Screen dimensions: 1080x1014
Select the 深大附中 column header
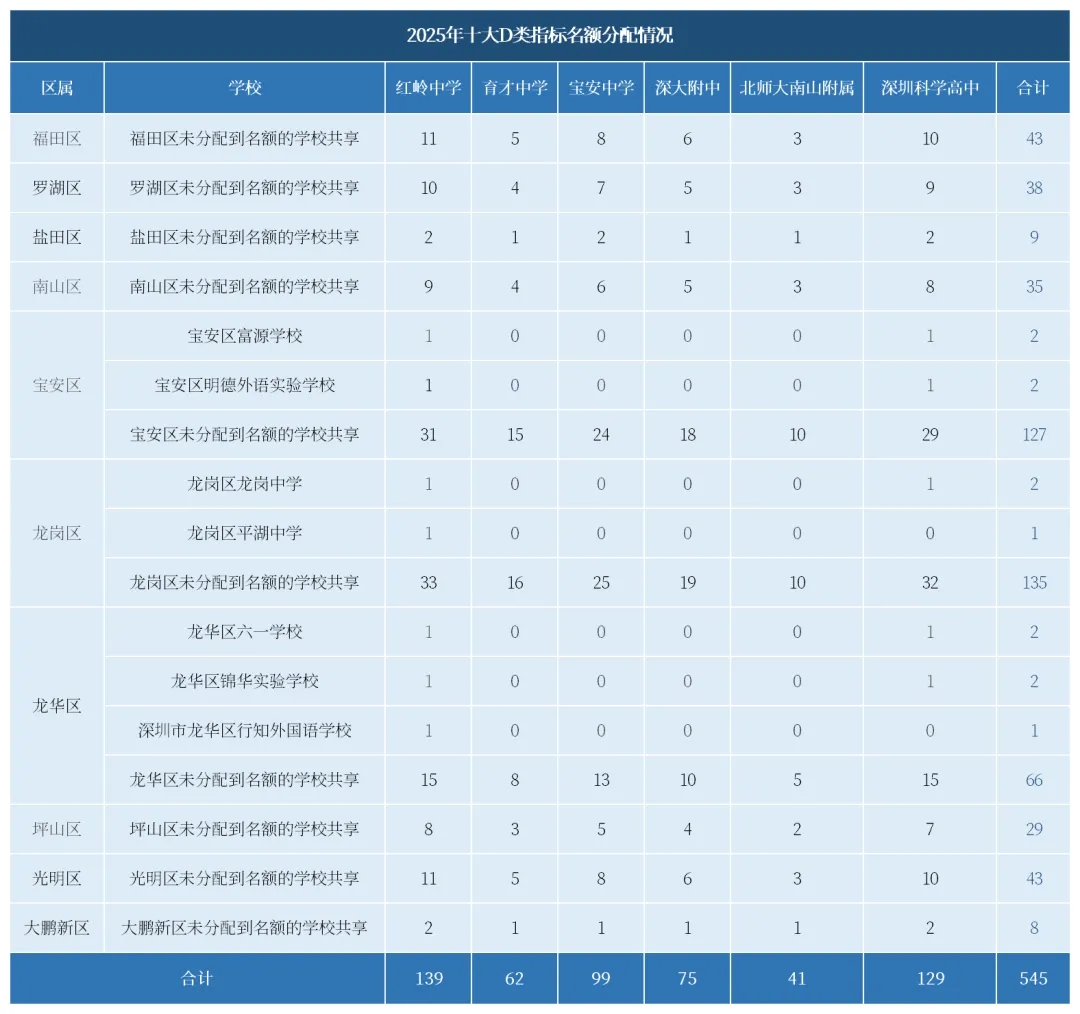coord(687,87)
